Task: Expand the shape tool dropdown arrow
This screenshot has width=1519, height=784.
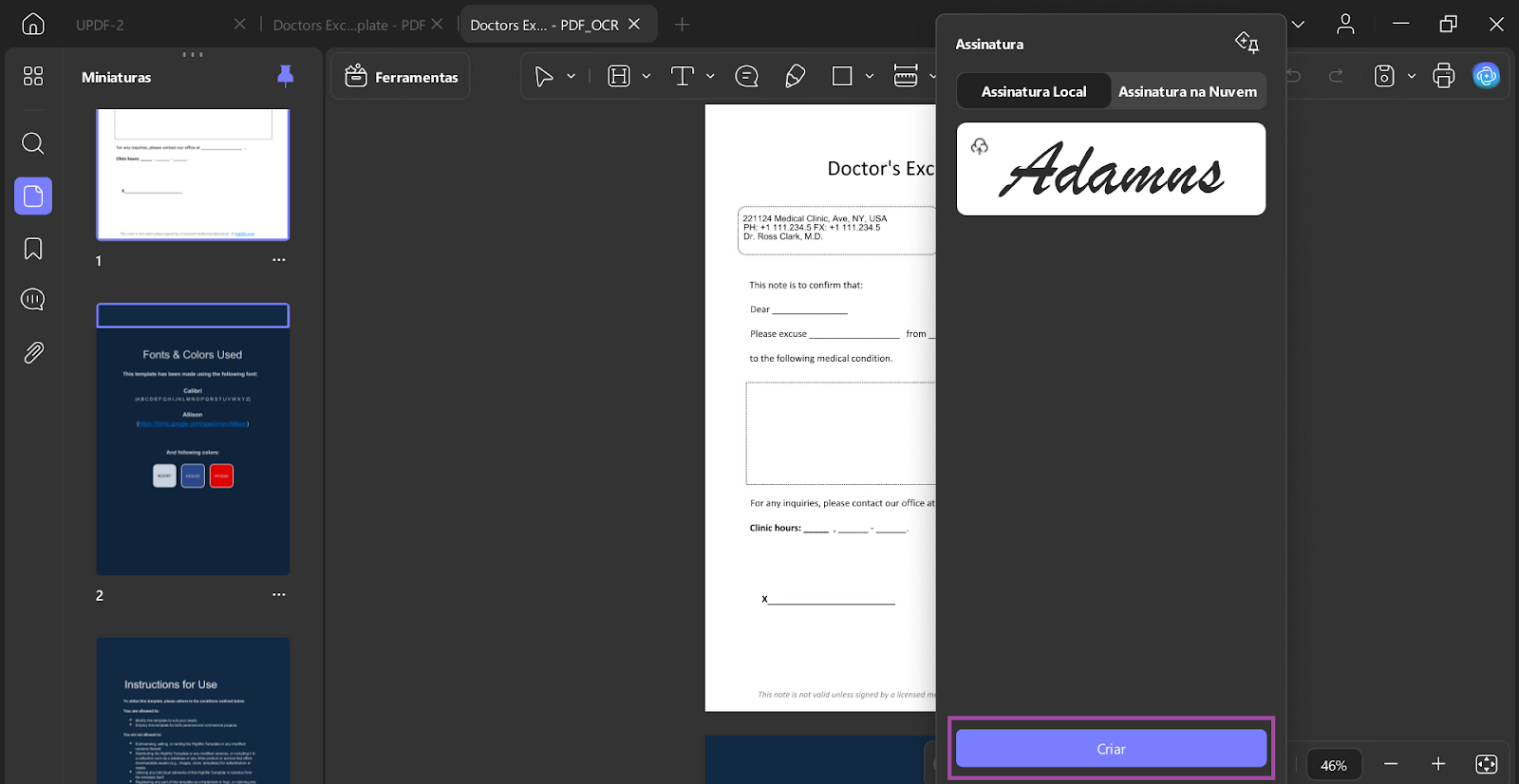Action: pos(870,77)
